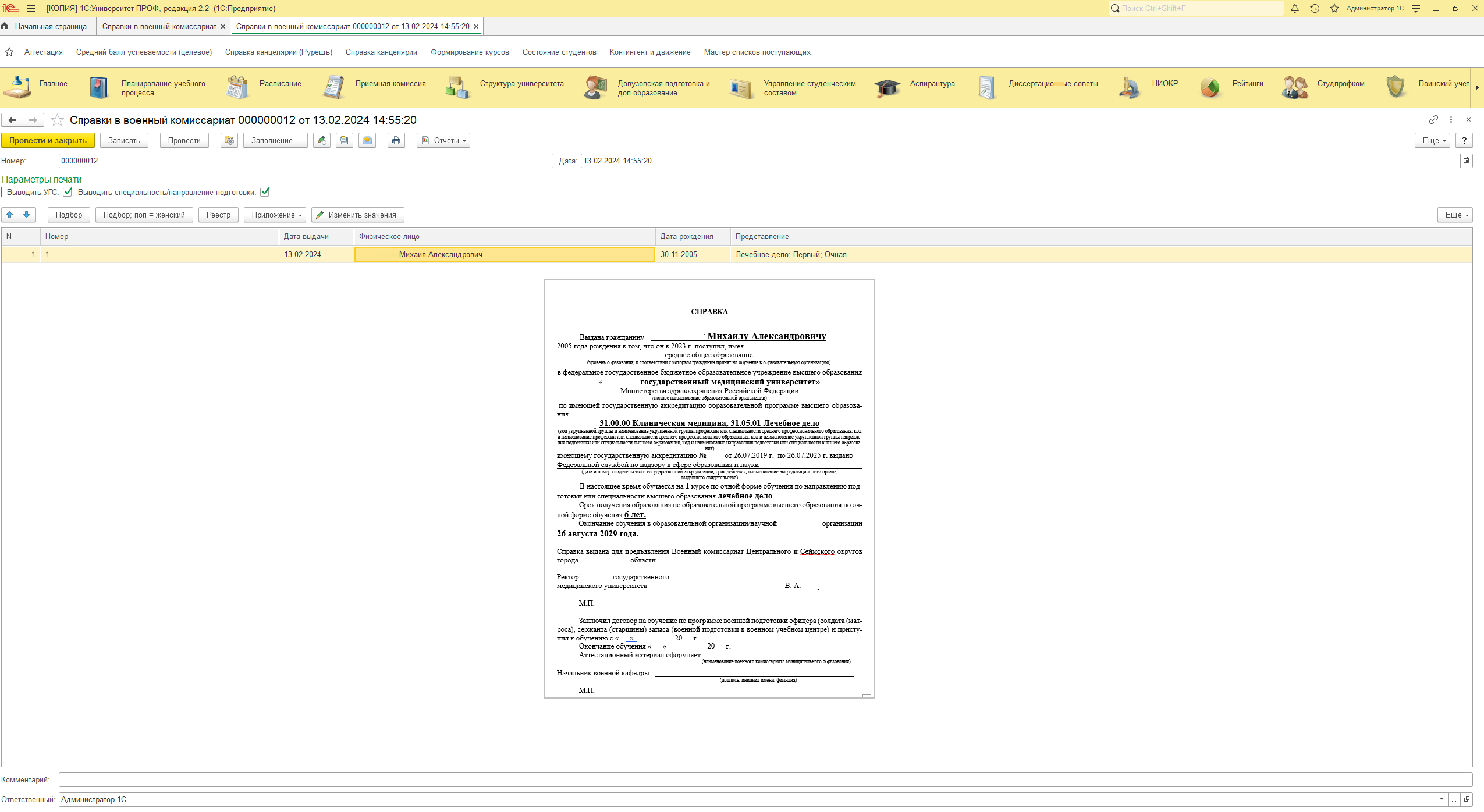This screenshot has width=1484, height=812.
Task: Open the 1C main menu hamburger icon
Action: pyautogui.click(x=31, y=8)
